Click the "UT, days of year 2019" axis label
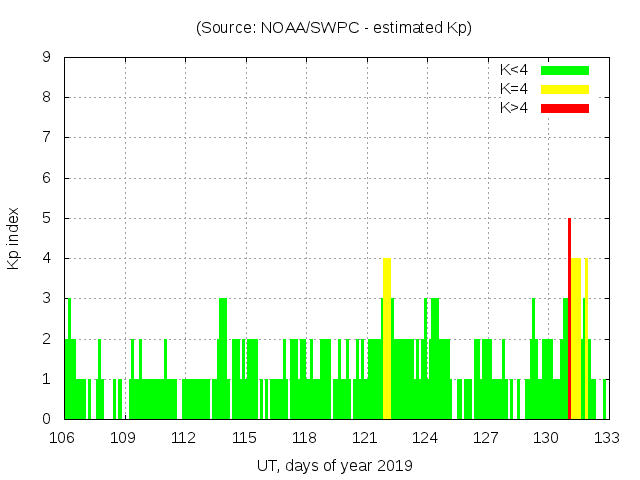This screenshot has height=480, width=640. (334, 465)
